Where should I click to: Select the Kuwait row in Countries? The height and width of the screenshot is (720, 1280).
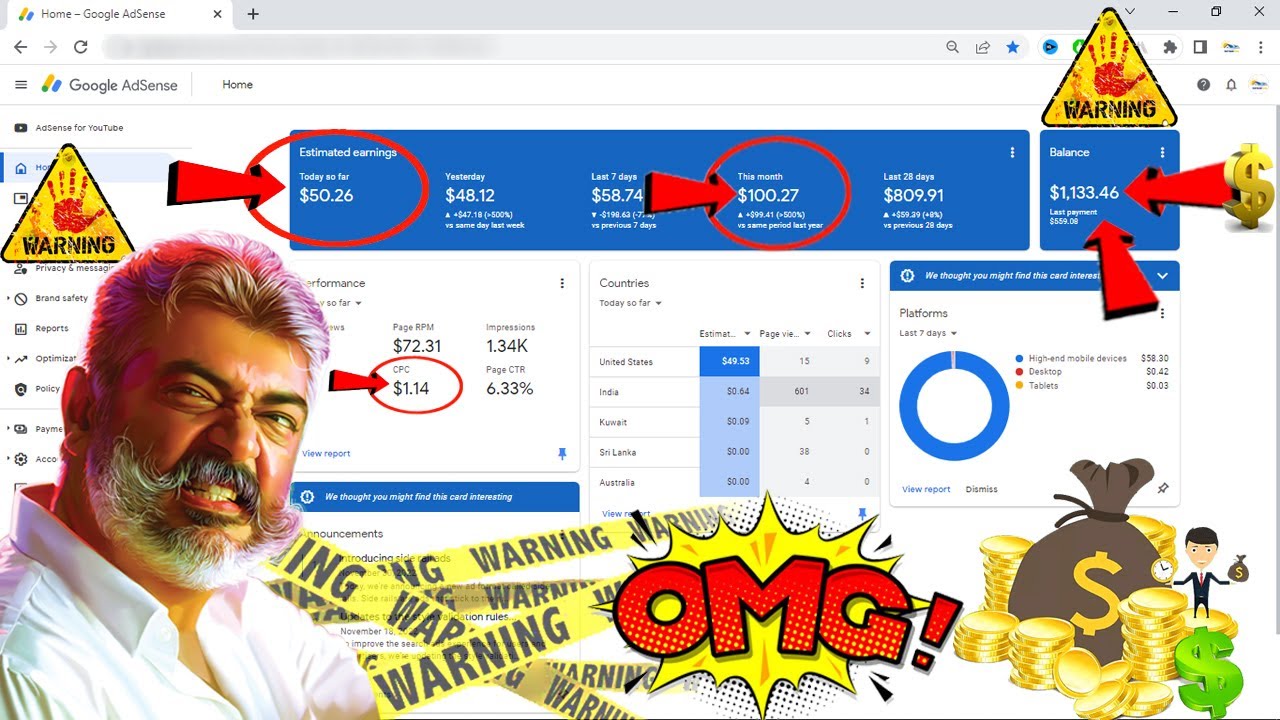(x=735, y=422)
